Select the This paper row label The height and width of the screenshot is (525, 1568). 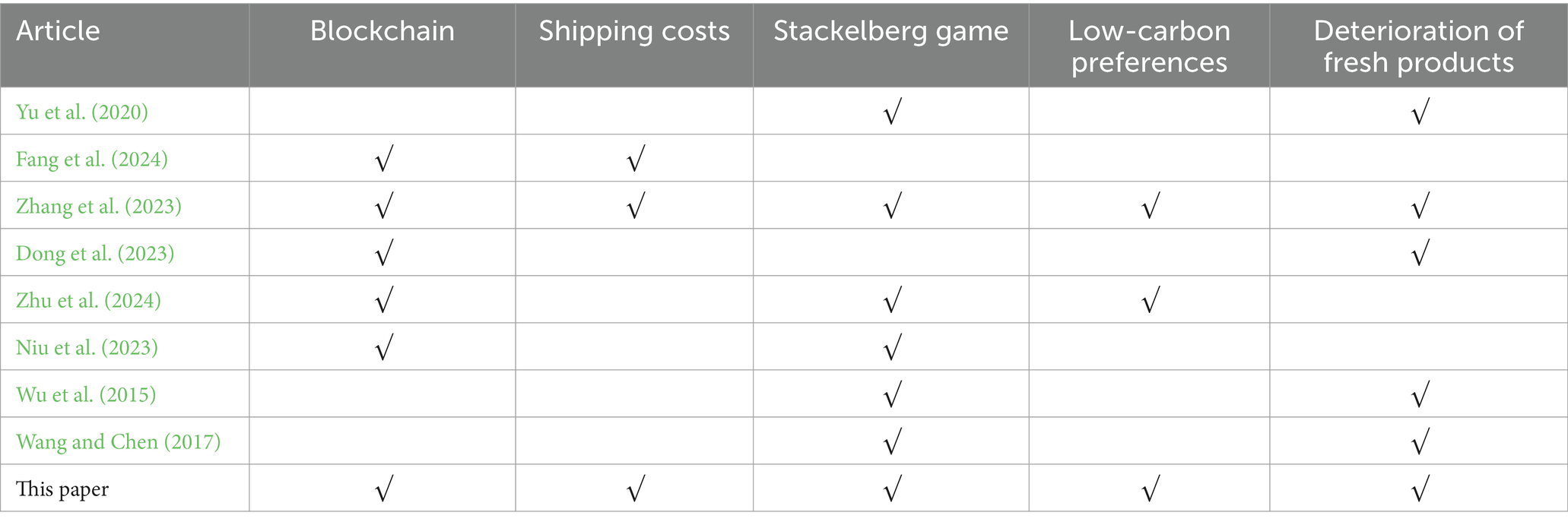point(62,489)
